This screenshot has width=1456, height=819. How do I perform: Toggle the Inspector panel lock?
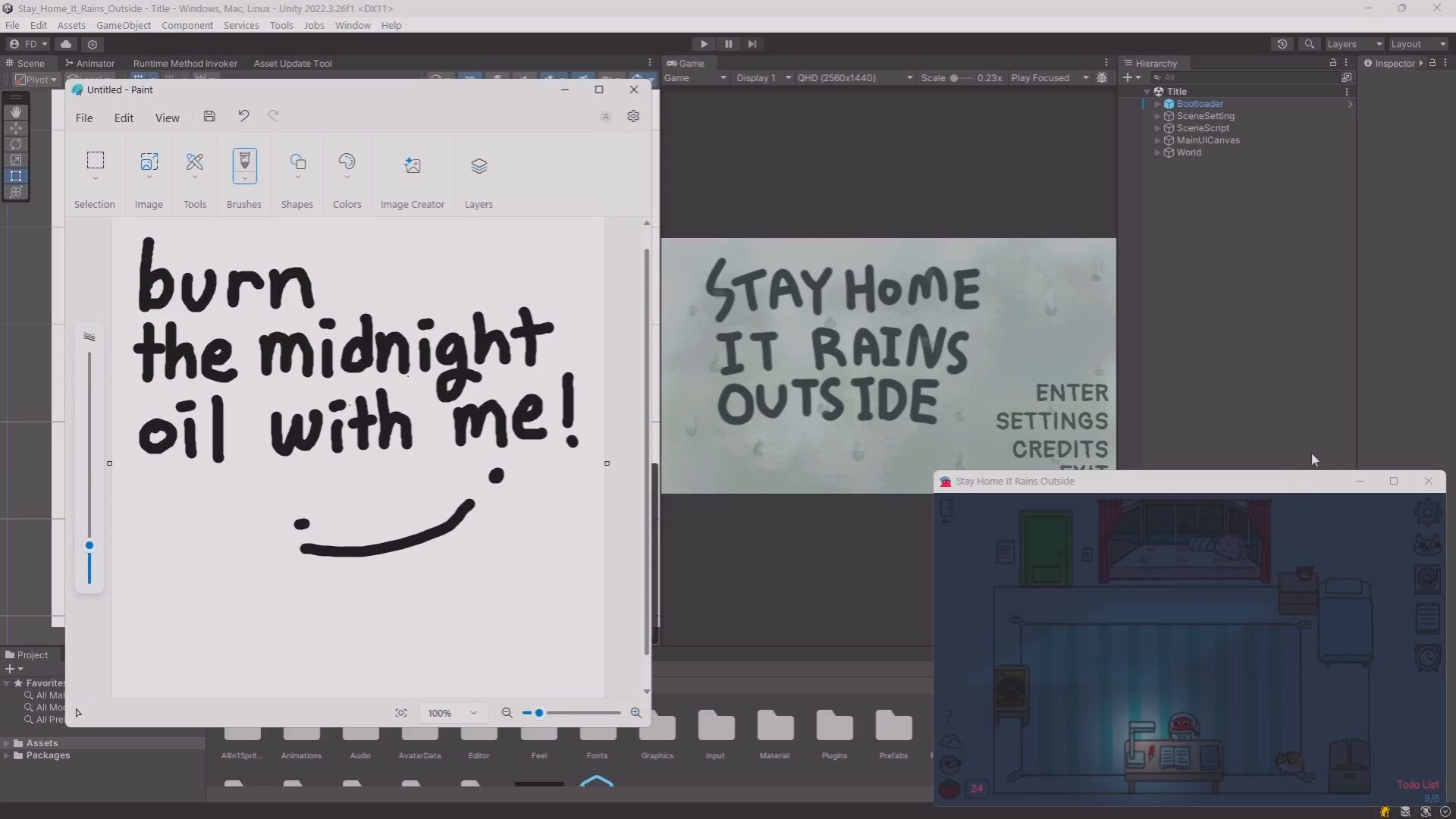[x=1432, y=63]
